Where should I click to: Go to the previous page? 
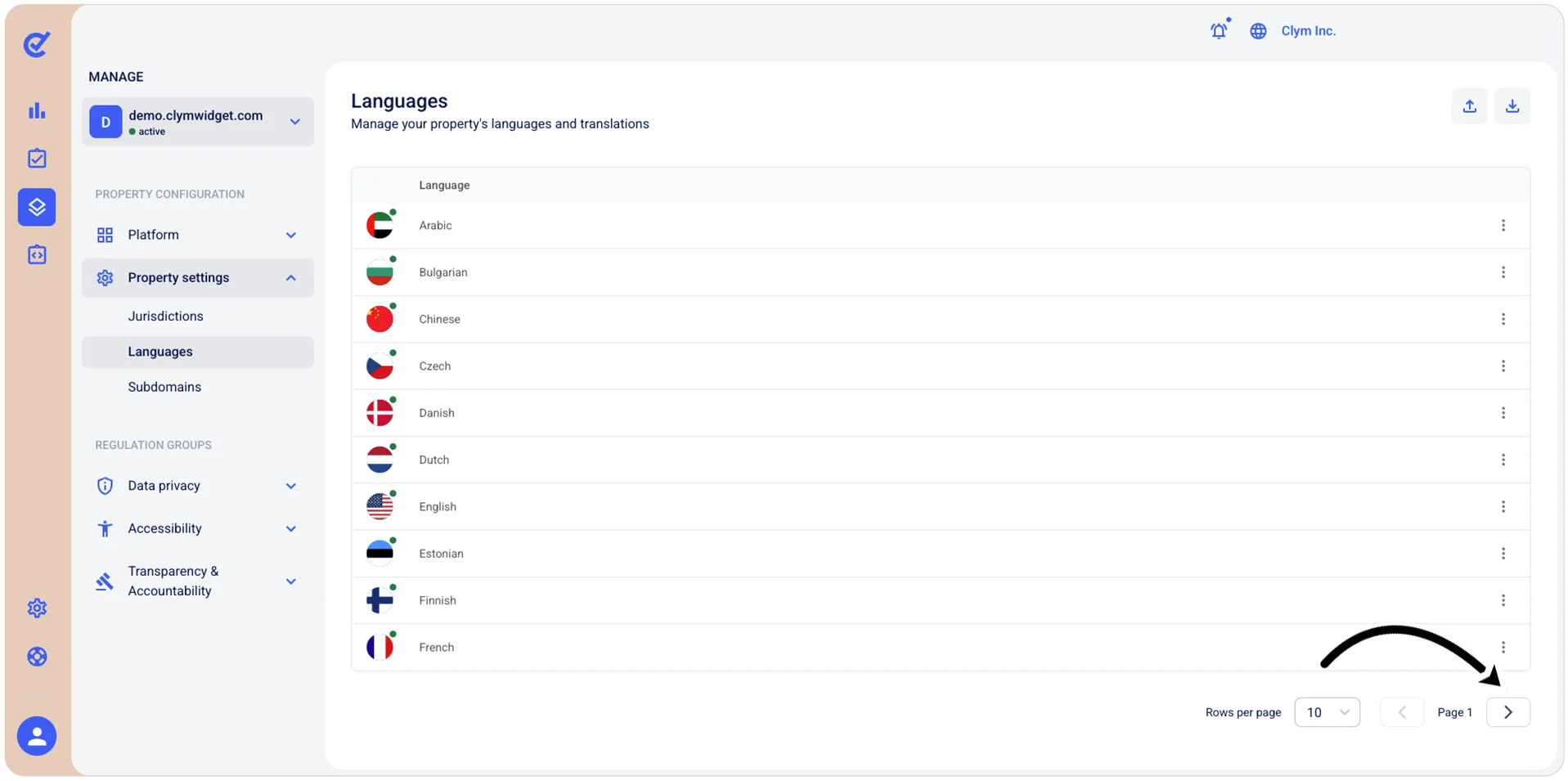point(1402,712)
